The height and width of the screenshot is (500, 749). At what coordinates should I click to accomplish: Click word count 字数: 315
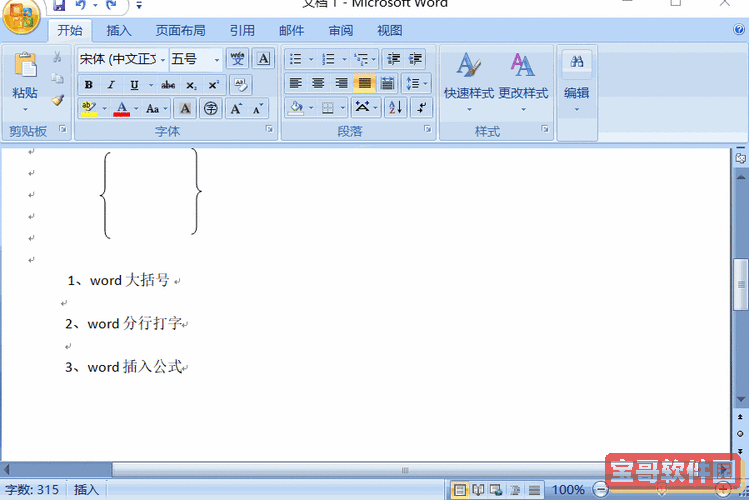coord(32,489)
